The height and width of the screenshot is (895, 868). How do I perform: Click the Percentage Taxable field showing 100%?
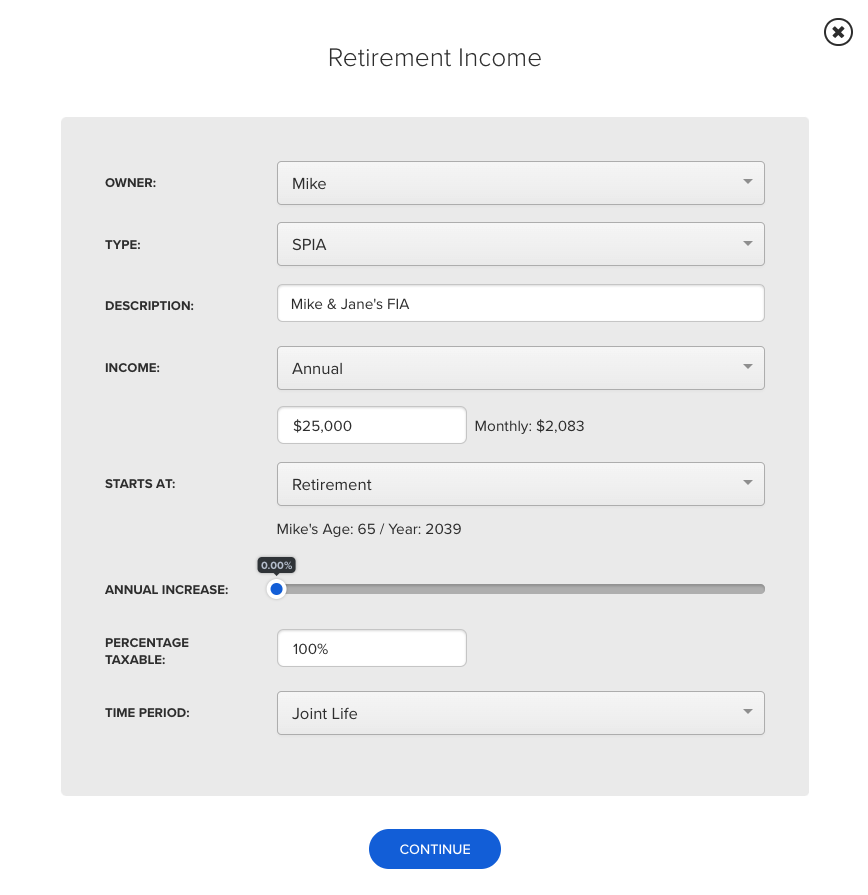click(372, 648)
